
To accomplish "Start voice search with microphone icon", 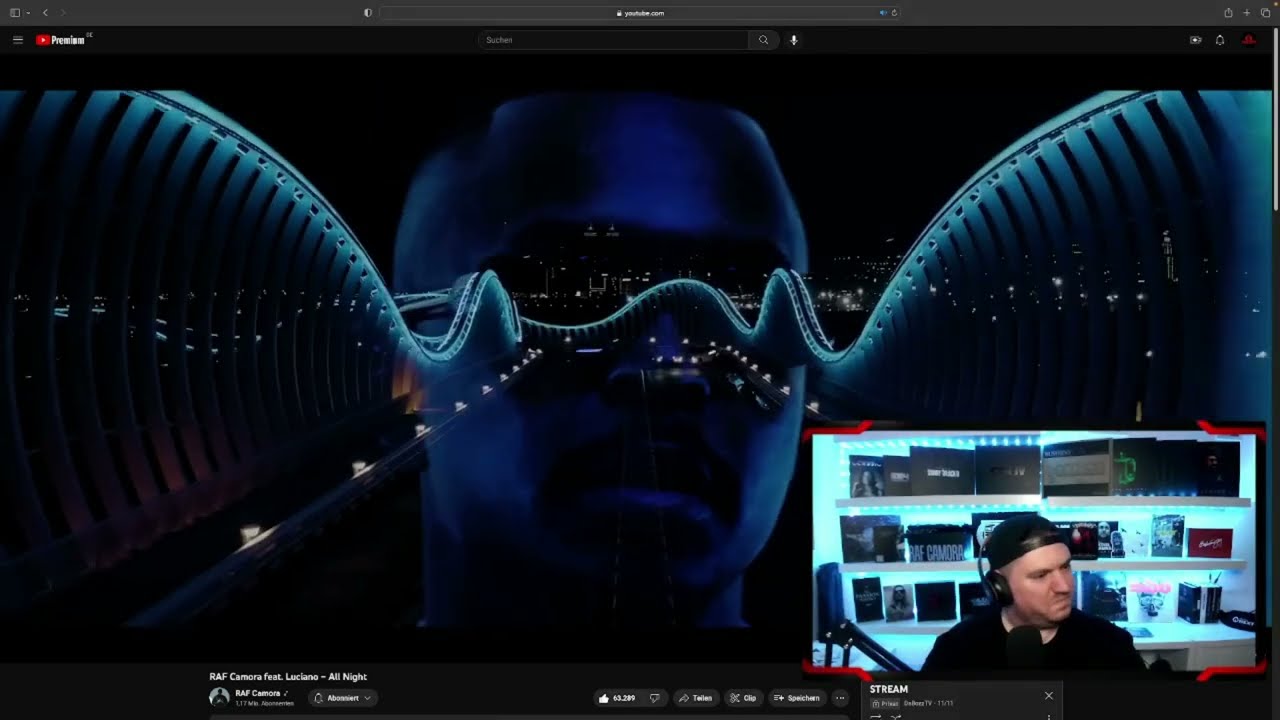I will click(x=794, y=40).
